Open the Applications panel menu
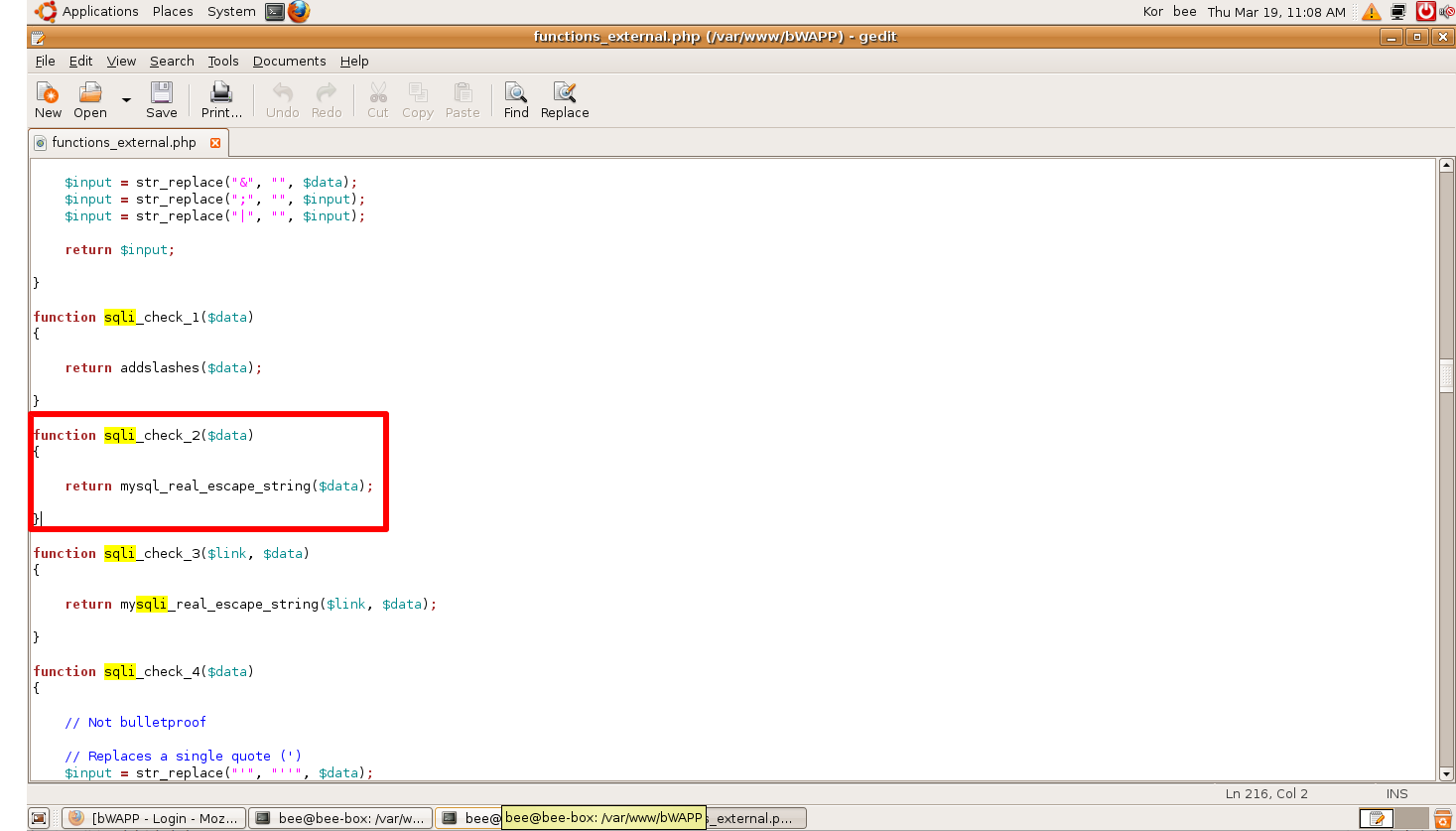This screenshot has width=1456, height=831. tap(86, 12)
